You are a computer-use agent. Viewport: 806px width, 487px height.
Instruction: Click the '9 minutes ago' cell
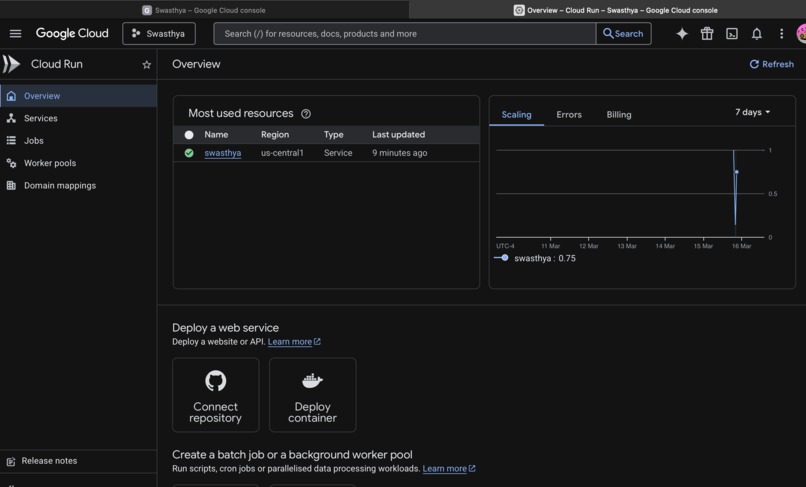click(399, 153)
